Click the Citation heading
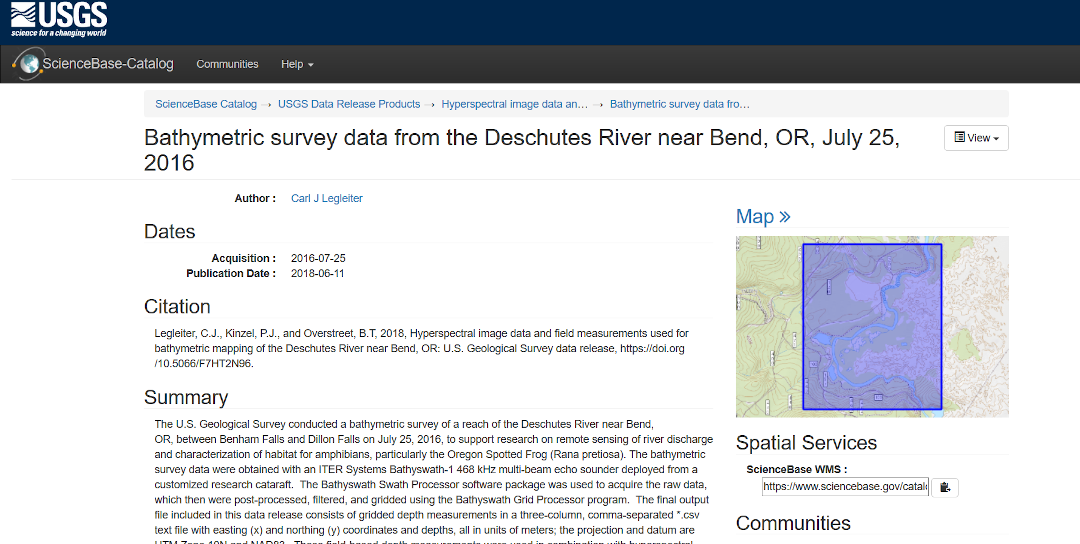The width and height of the screenshot is (1080, 544). click(177, 306)
